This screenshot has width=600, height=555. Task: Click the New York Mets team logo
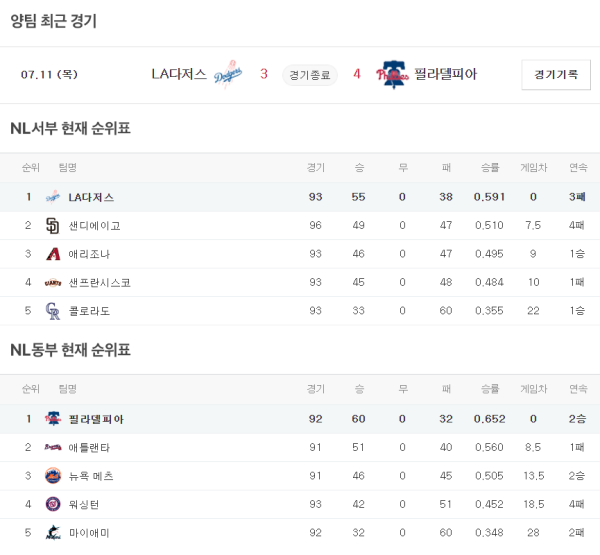click(x=53, y=476)
